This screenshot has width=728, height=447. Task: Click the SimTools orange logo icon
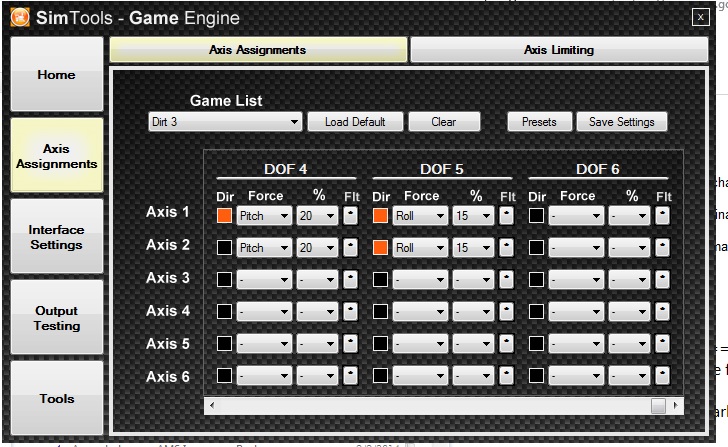pyautogui.click(x=20, y=18)
